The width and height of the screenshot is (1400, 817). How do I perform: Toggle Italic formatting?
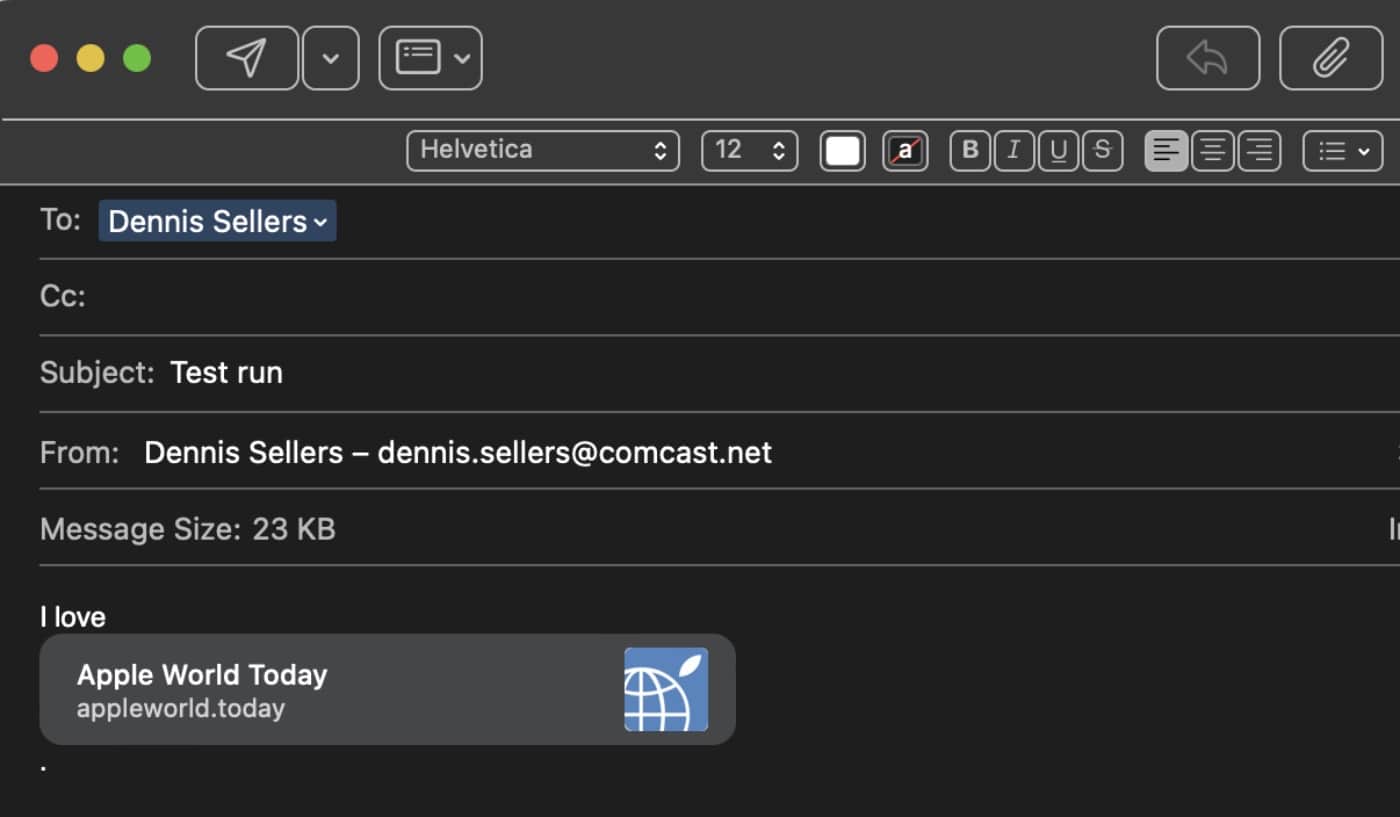click(1014, 151)
